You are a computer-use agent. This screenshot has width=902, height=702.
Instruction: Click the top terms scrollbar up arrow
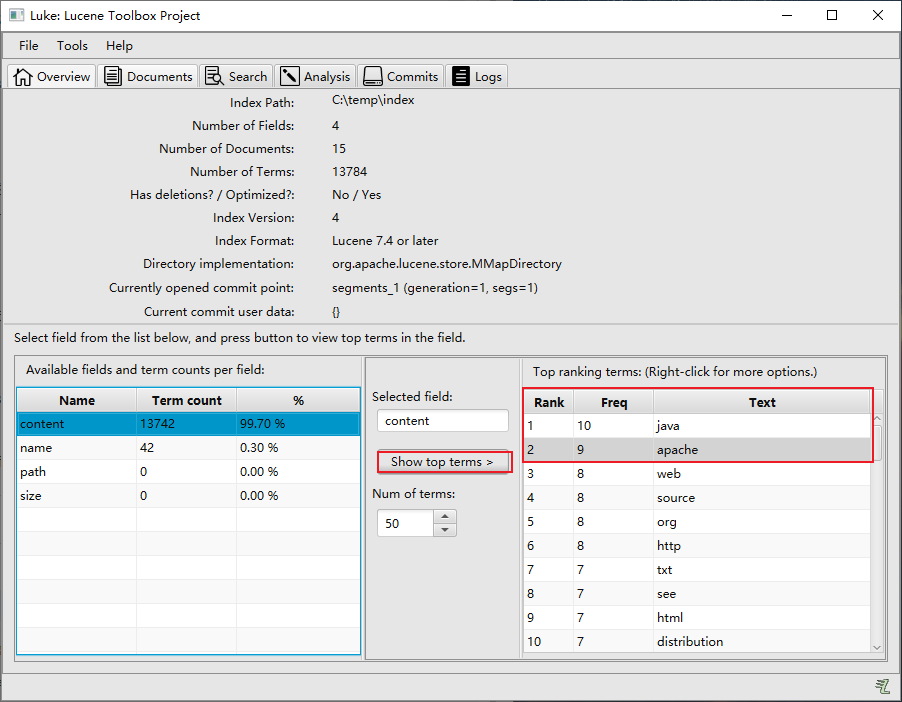click(877, 418)
